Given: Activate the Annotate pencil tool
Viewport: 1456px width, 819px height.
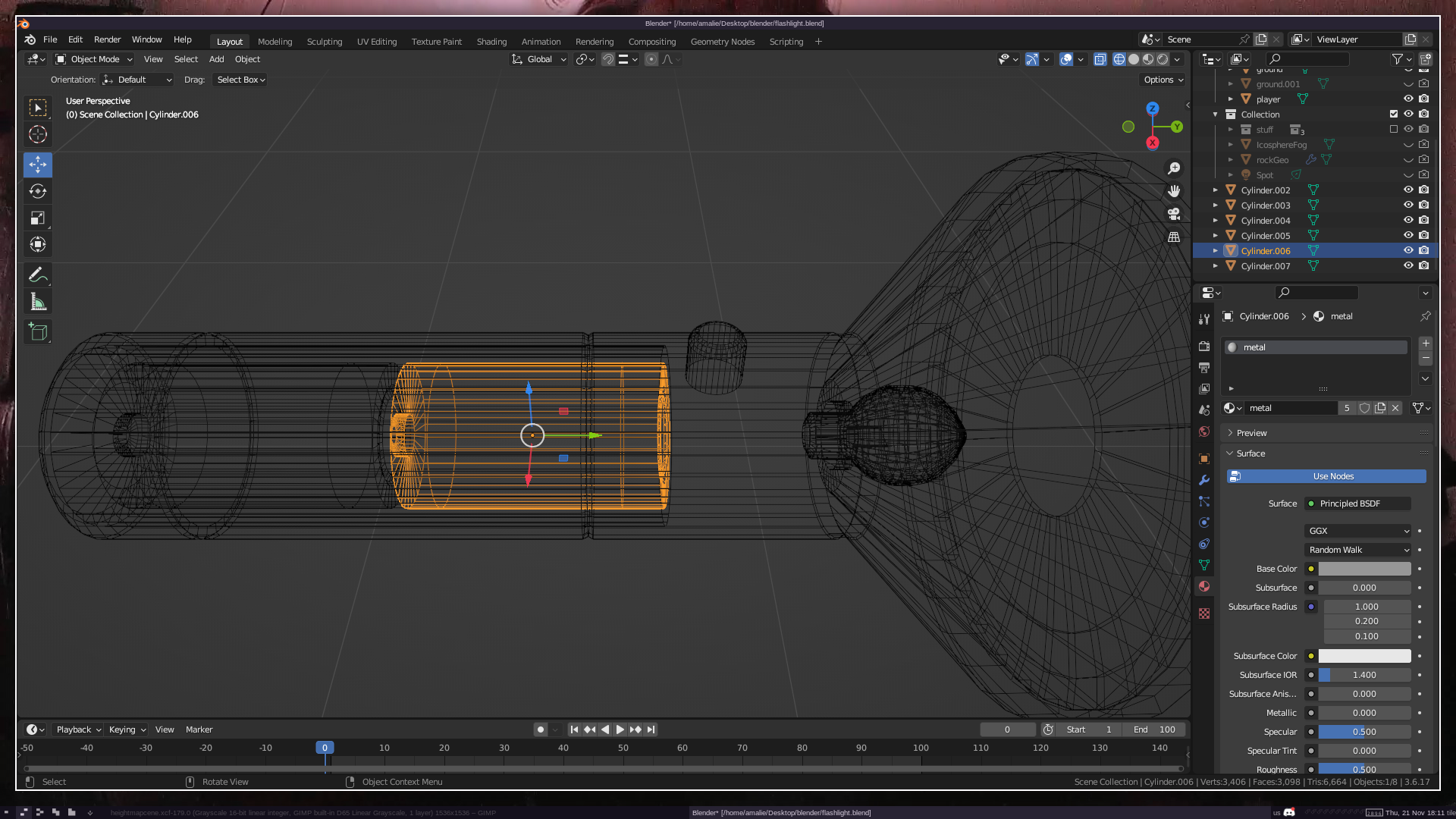Looking at the screenshot, I should click(38, 275).
